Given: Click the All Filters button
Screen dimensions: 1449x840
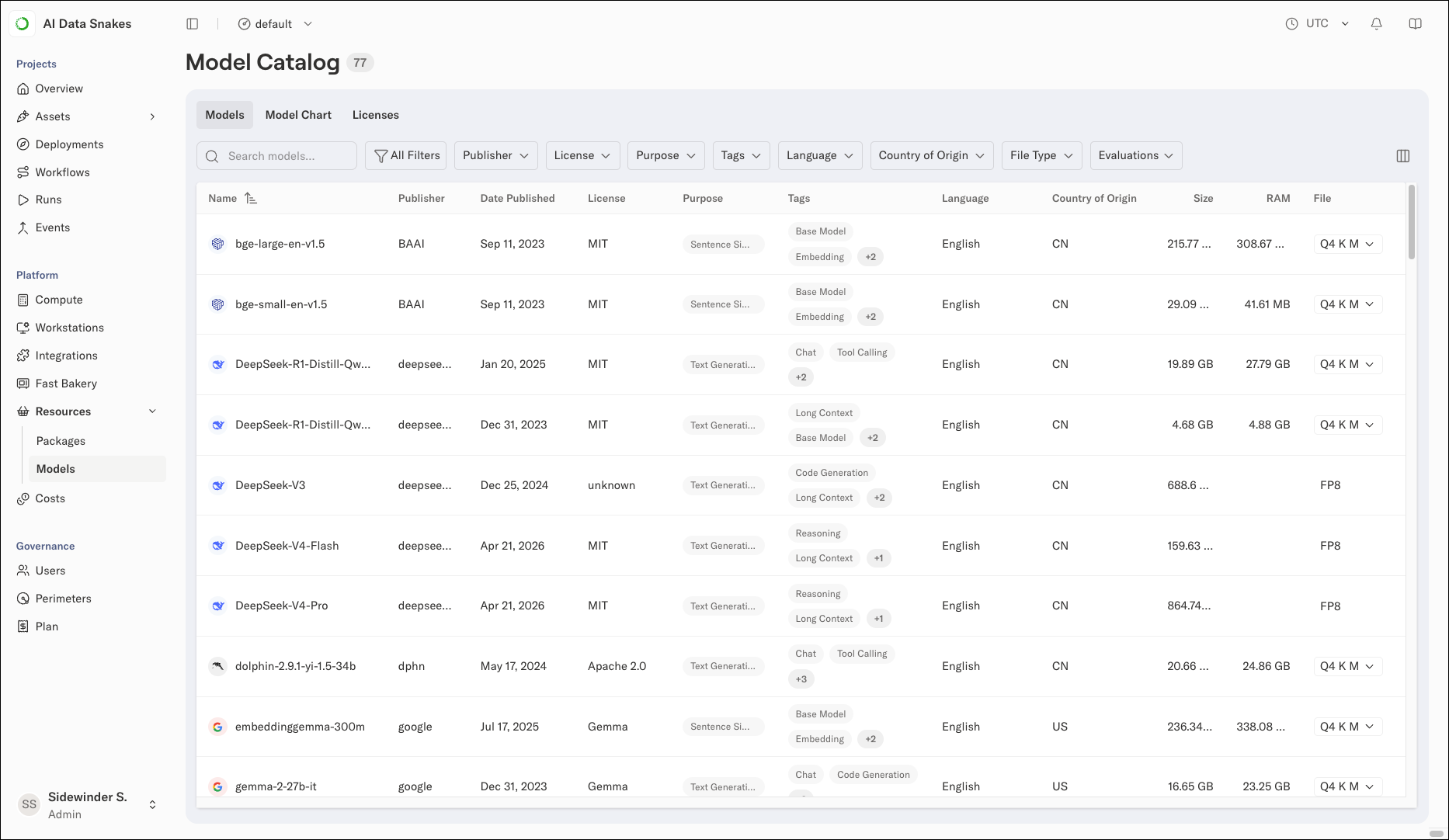Looking at the screenshot, I should [406, 155].
